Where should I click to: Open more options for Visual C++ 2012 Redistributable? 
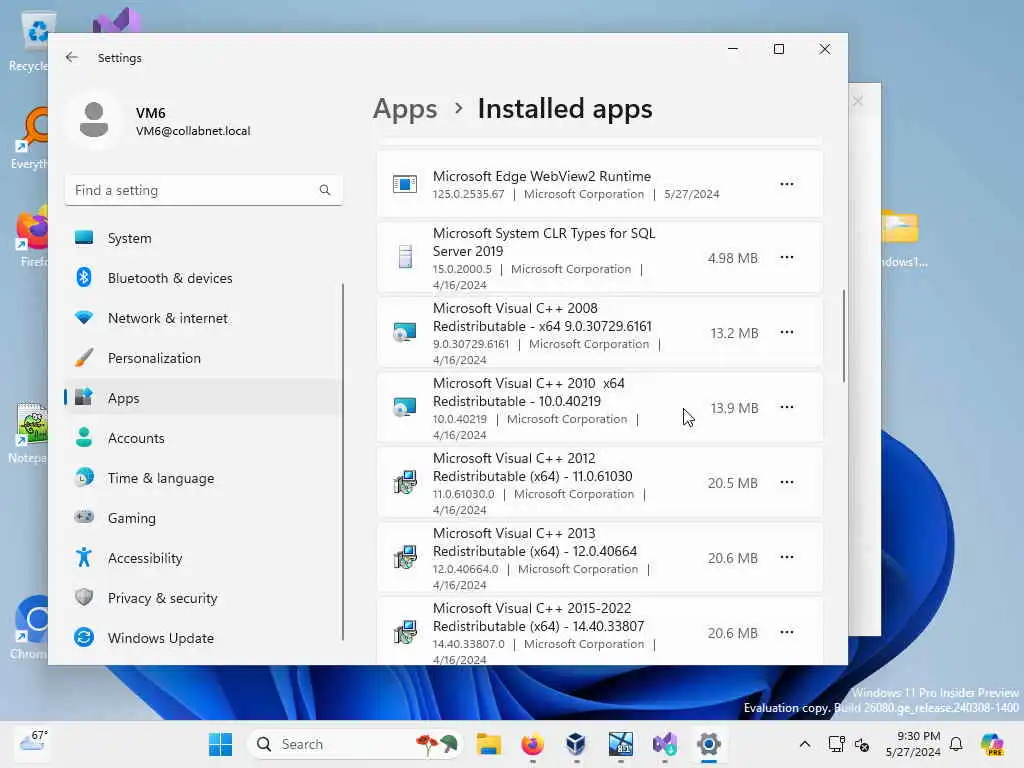(787, 483)
